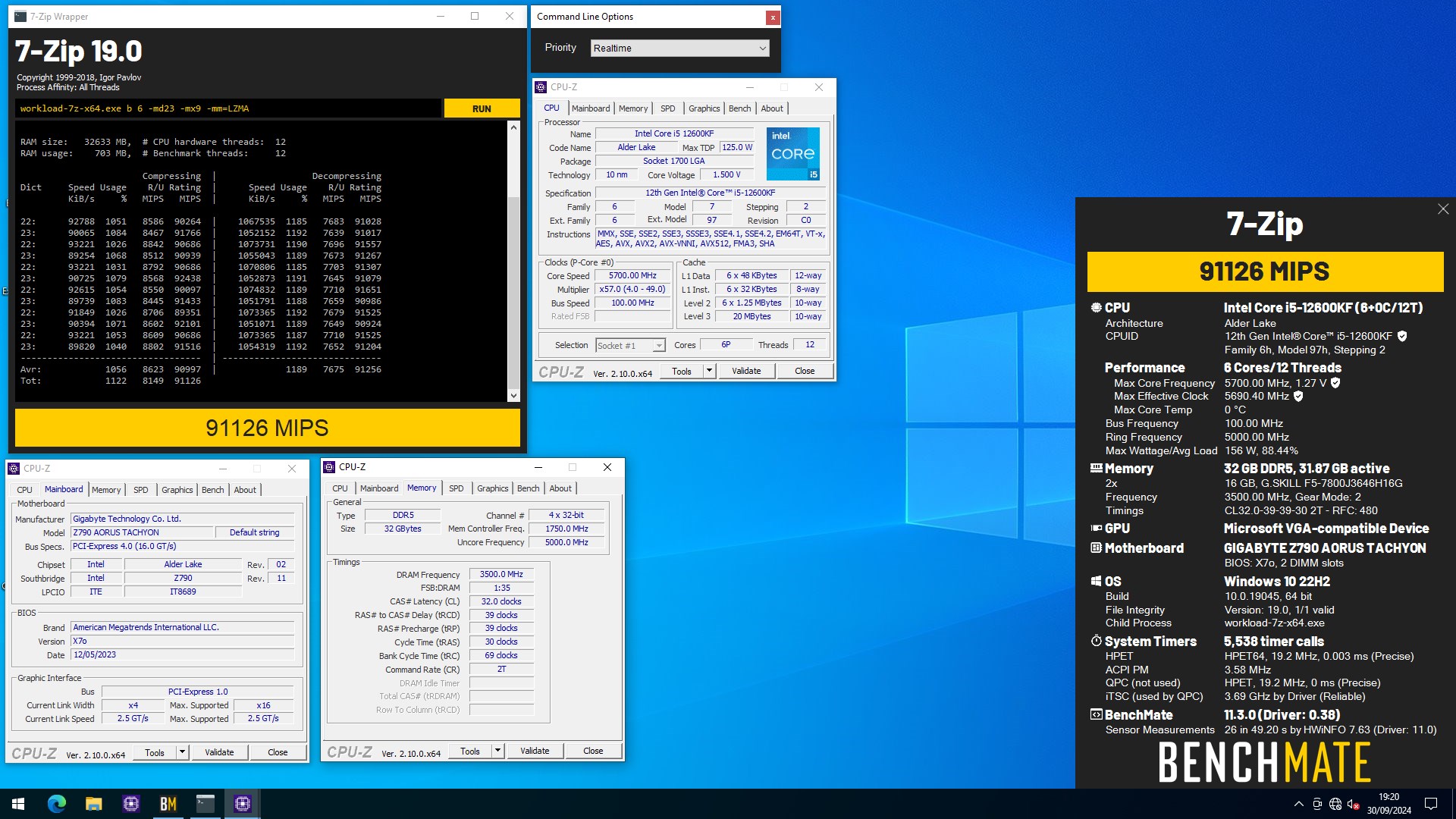The image size is (1456, 819).
Task: Click BenchMate section icon
Action: point(1096,714)
